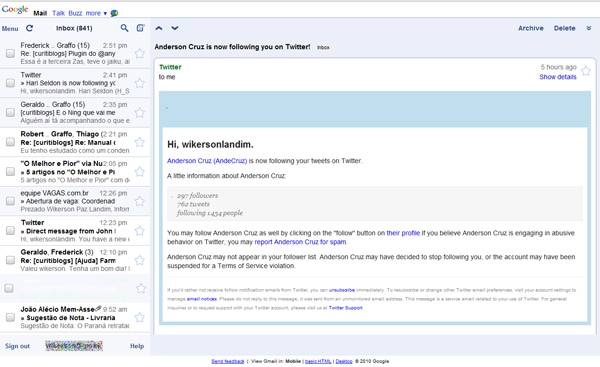Select checkbox for Robert, Graffo, Thiago email
Screen dimensions: 600x367
(x=10, y=142)
